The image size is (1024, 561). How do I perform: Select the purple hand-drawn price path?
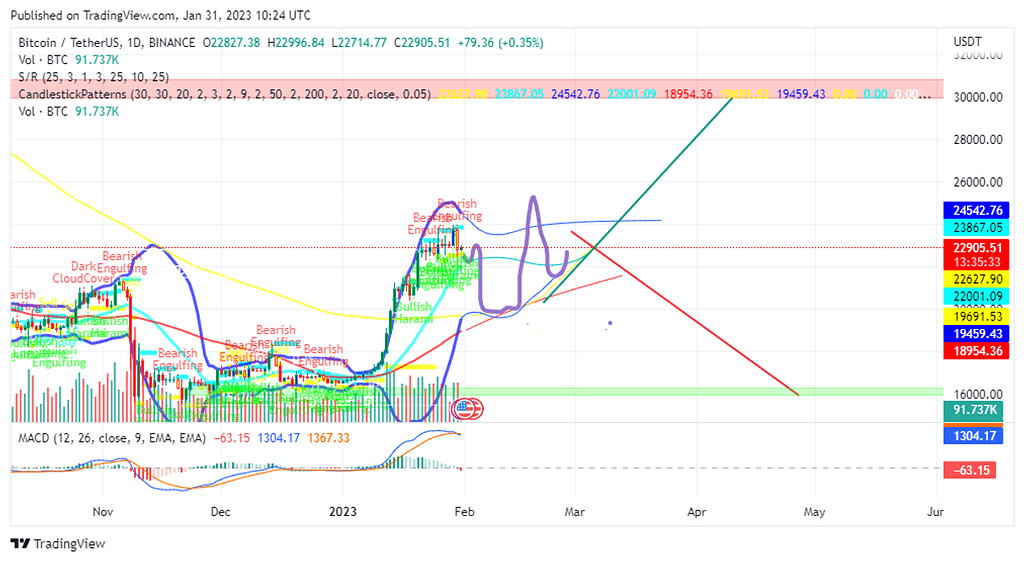[x=534, y=215]
